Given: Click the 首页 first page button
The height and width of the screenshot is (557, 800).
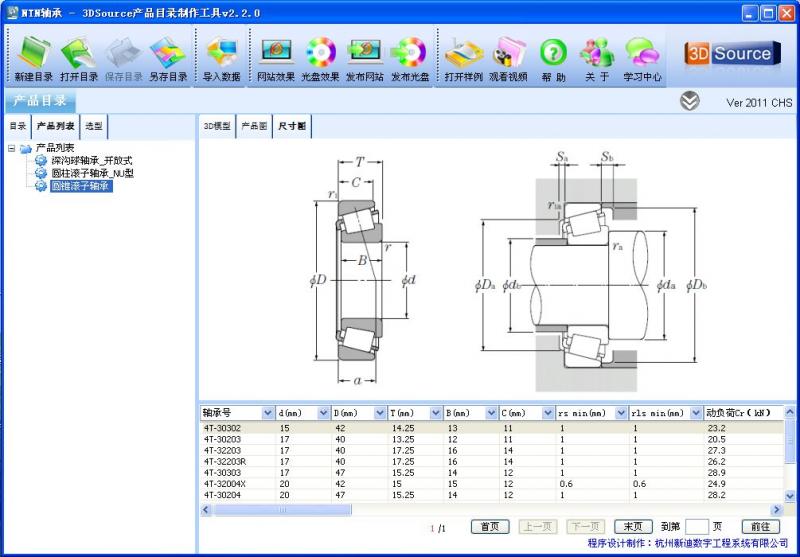Looking at the screenshot, I should coord(490,527).
